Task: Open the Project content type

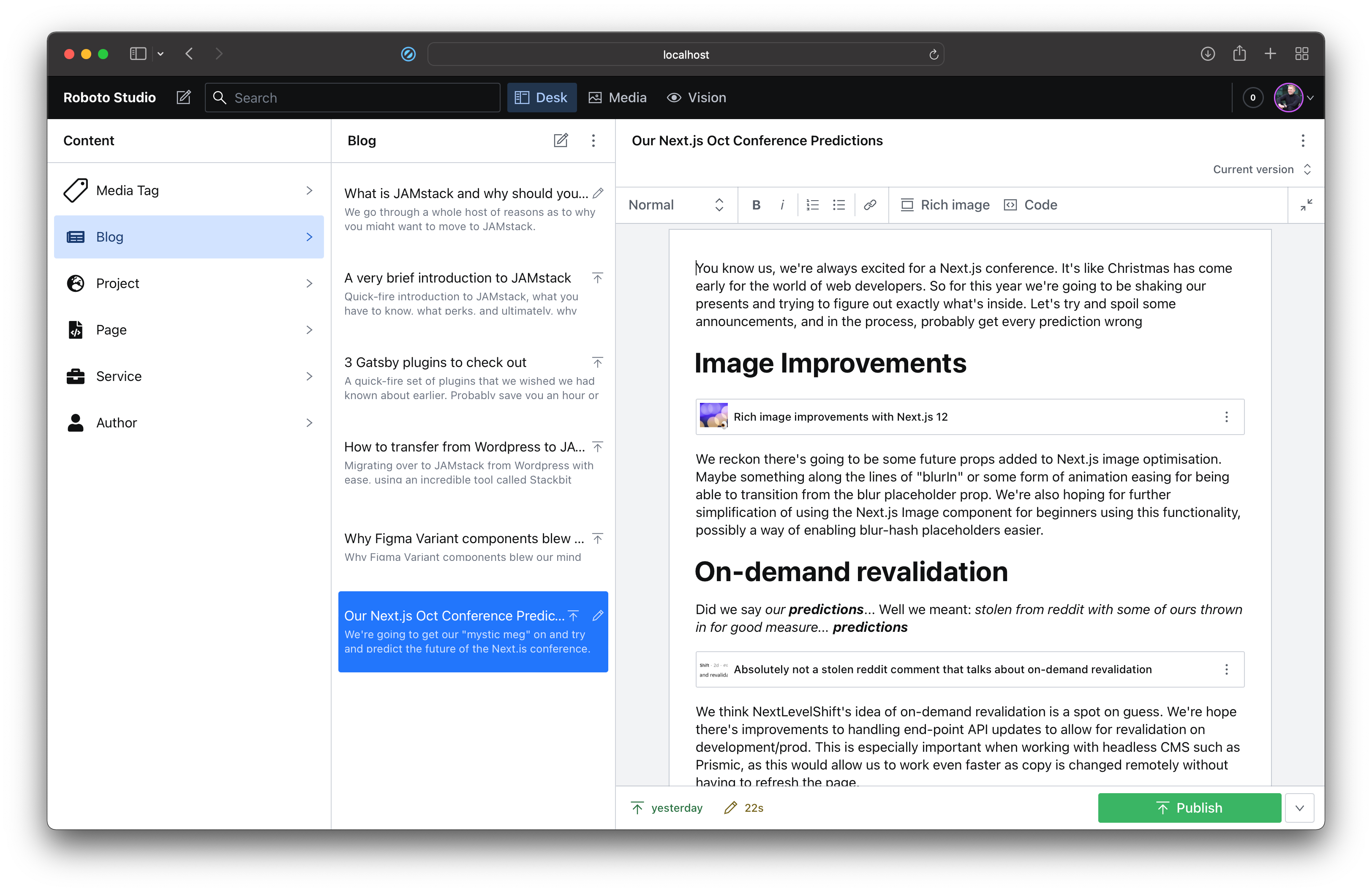Action: point(188,283)
